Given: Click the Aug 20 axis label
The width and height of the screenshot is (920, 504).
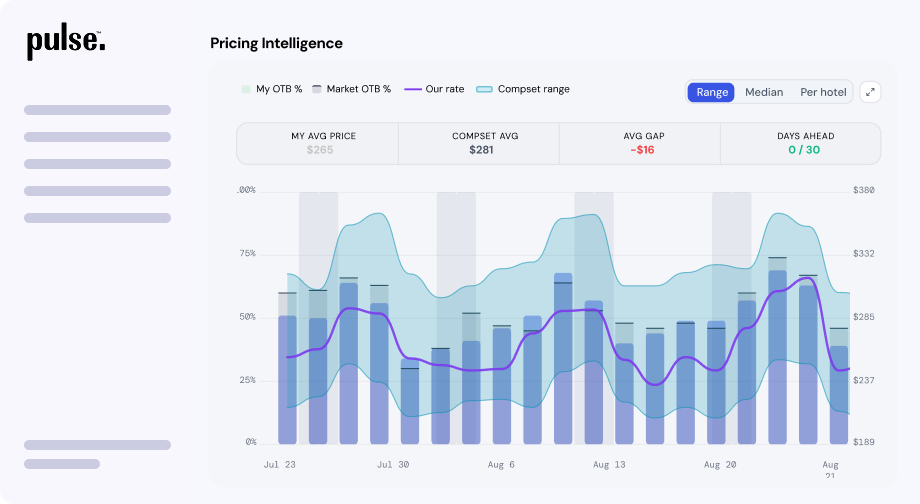Looking at the screenshot, I should (x=720, y=465).
